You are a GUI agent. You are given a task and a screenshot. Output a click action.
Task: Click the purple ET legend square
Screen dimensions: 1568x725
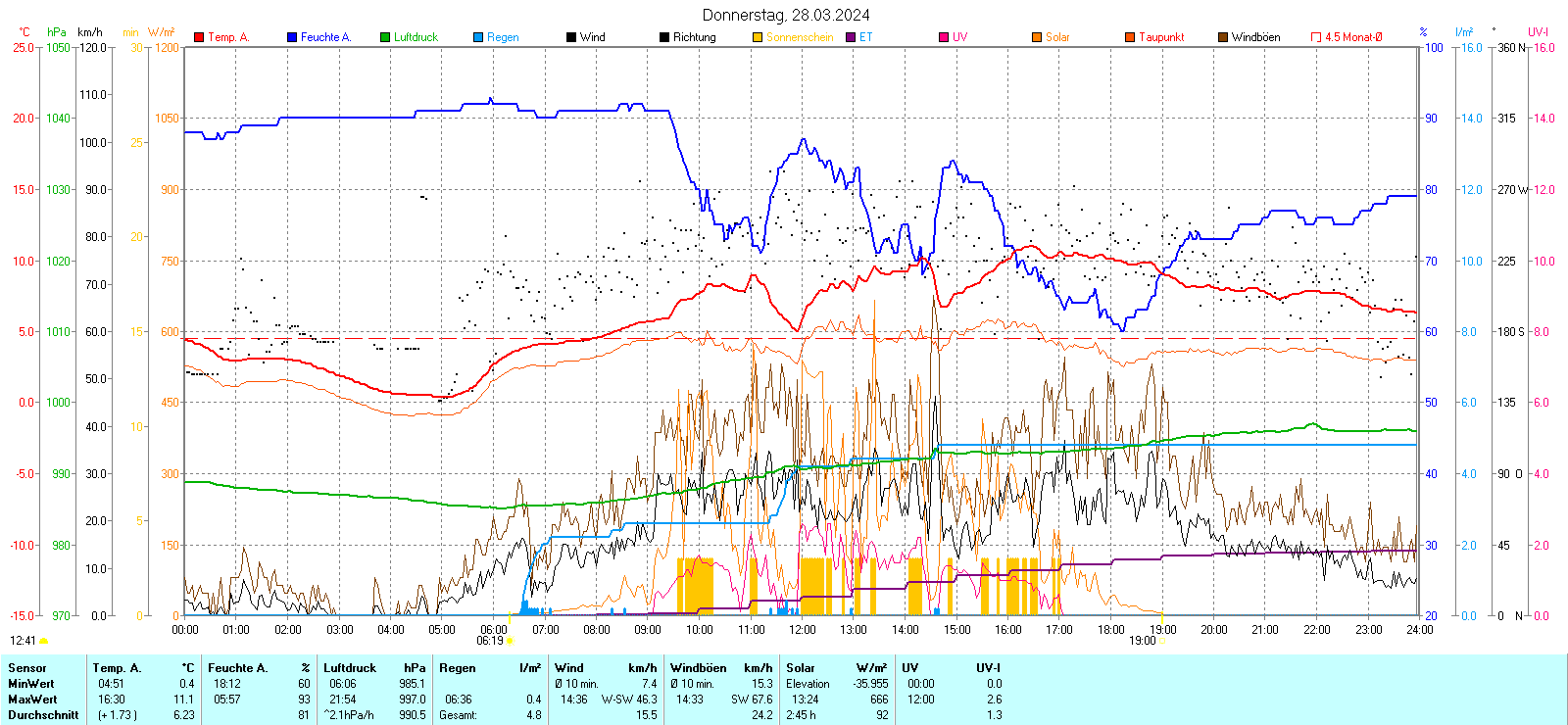[x=851, y=37]
